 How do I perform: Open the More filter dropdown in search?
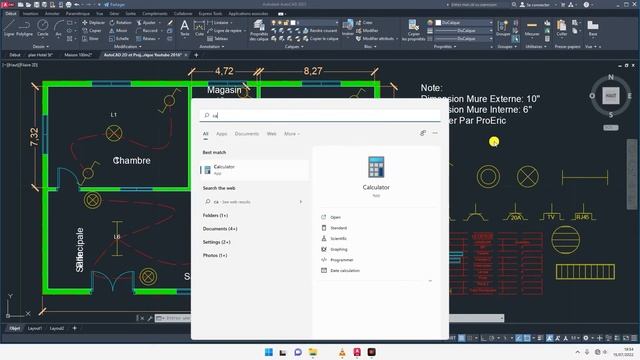292,133
